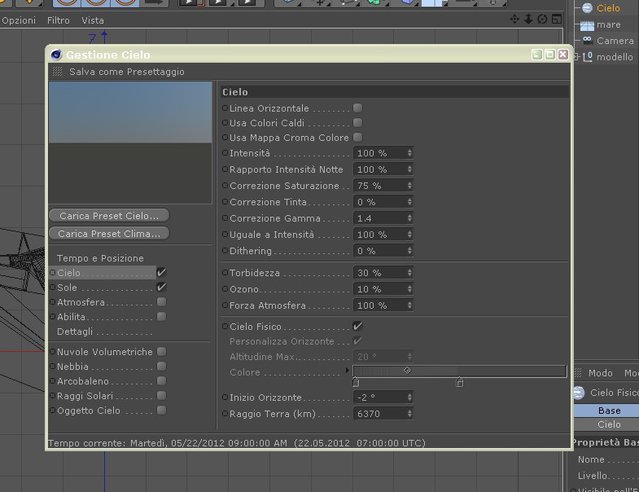Click the viewport zoom arrow icon
The image size is (639, 492).
[528, 19]
